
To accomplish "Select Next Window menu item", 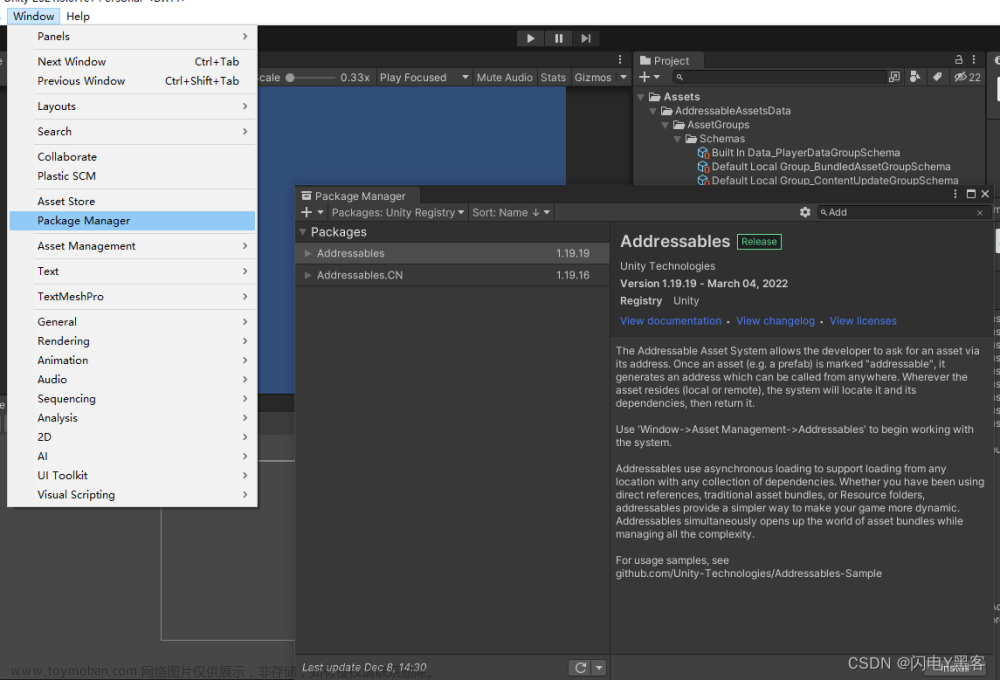I will 132,62.
